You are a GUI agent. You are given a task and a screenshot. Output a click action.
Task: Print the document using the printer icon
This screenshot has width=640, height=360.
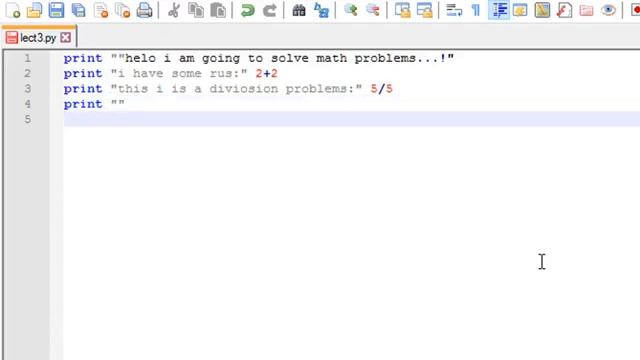tap(144, 10)
